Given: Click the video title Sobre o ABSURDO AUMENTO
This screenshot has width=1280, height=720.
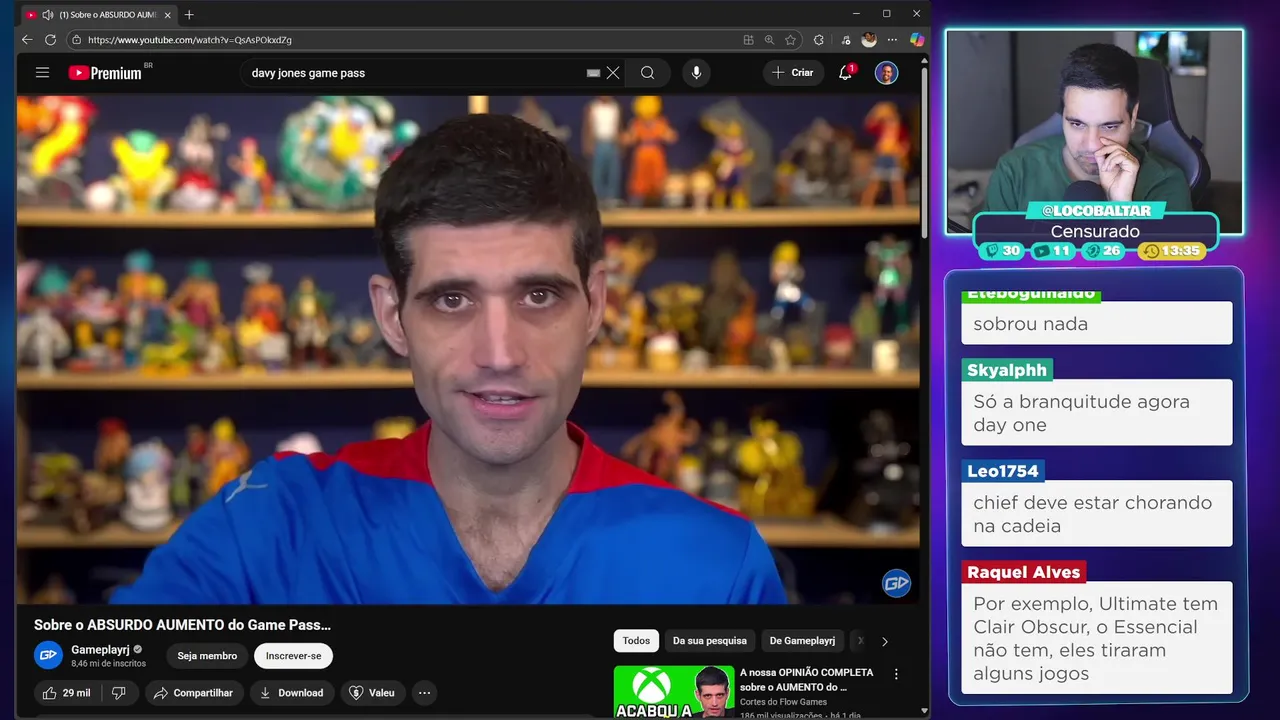Looking at the screenshot, I should [x=182, y=625].
